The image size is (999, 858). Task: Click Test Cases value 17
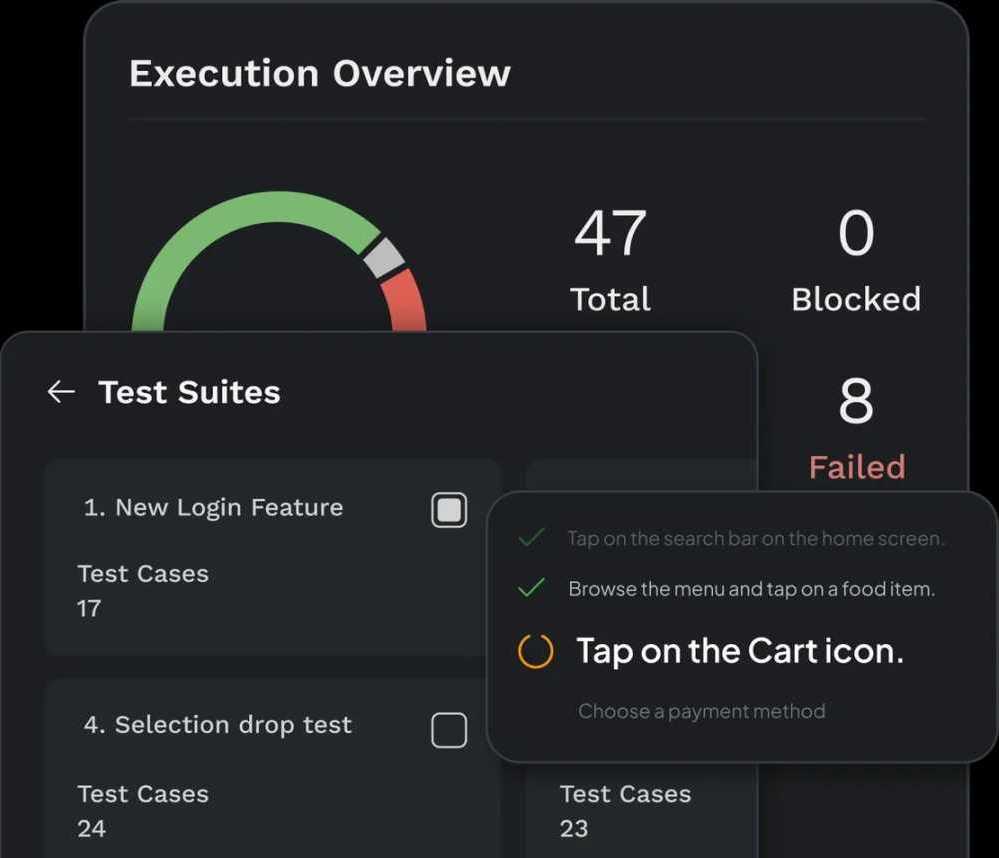[89, 608]
